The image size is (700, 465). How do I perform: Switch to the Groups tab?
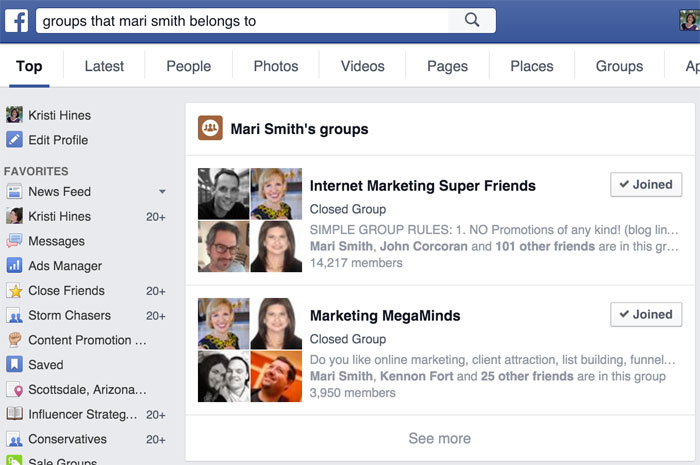[619, 66]
